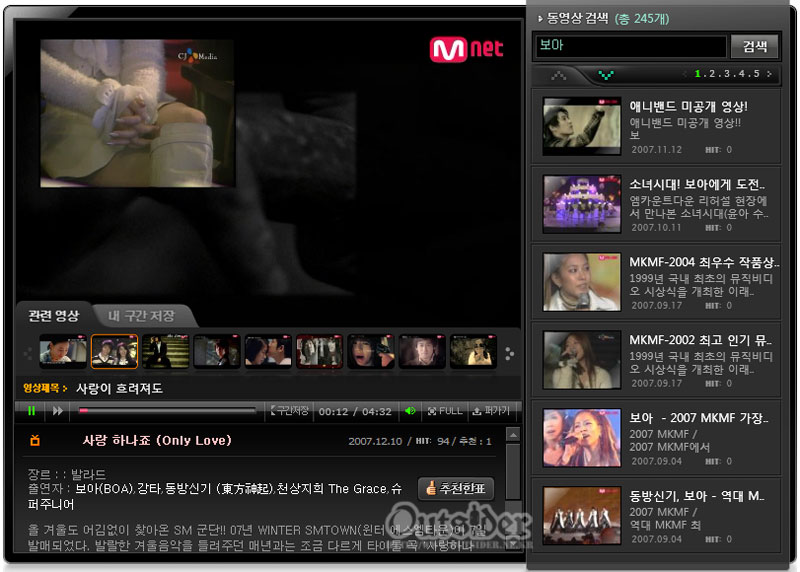Screen dimensions: 800x572
Task: Click the 2007.12.10 upload date
Action: tap(375, 441)
